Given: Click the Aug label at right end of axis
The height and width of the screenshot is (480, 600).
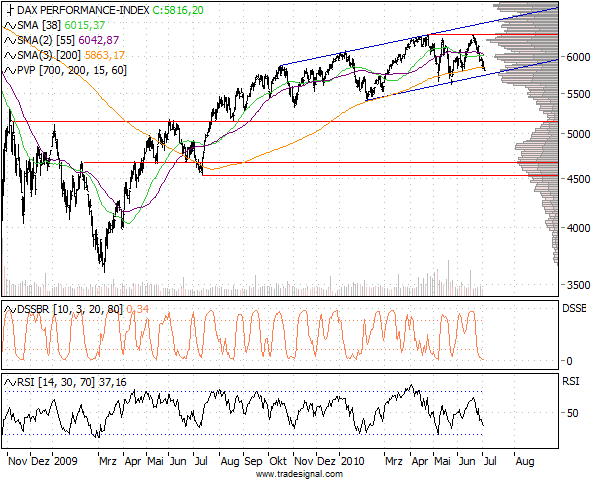Looking at the screenshot, I should click(x=523, y=463).
